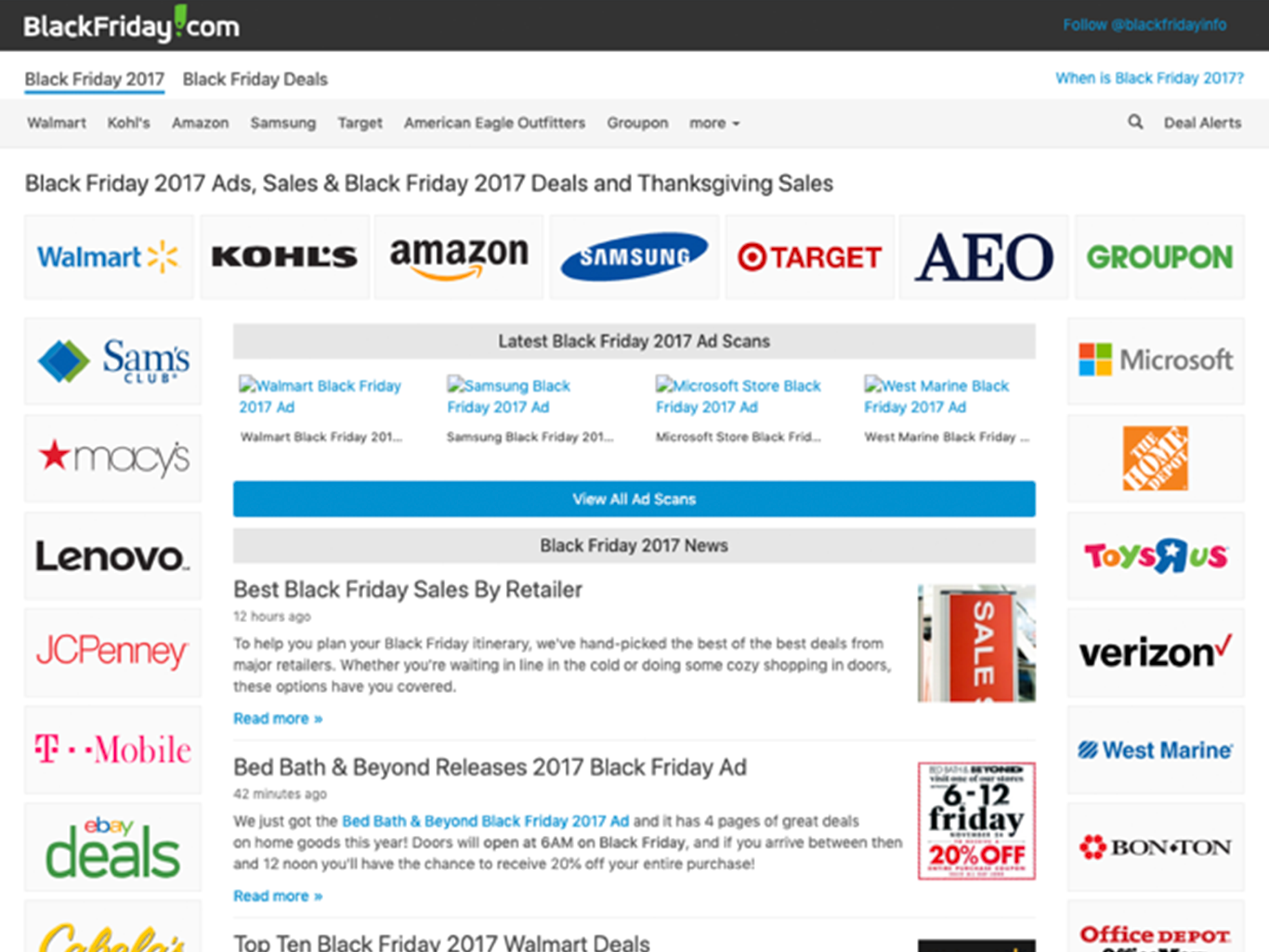The width and height of the screenshot is (1269, 952).
Task: Click the View All Ad Scans button
Action: tap(634, 499)
